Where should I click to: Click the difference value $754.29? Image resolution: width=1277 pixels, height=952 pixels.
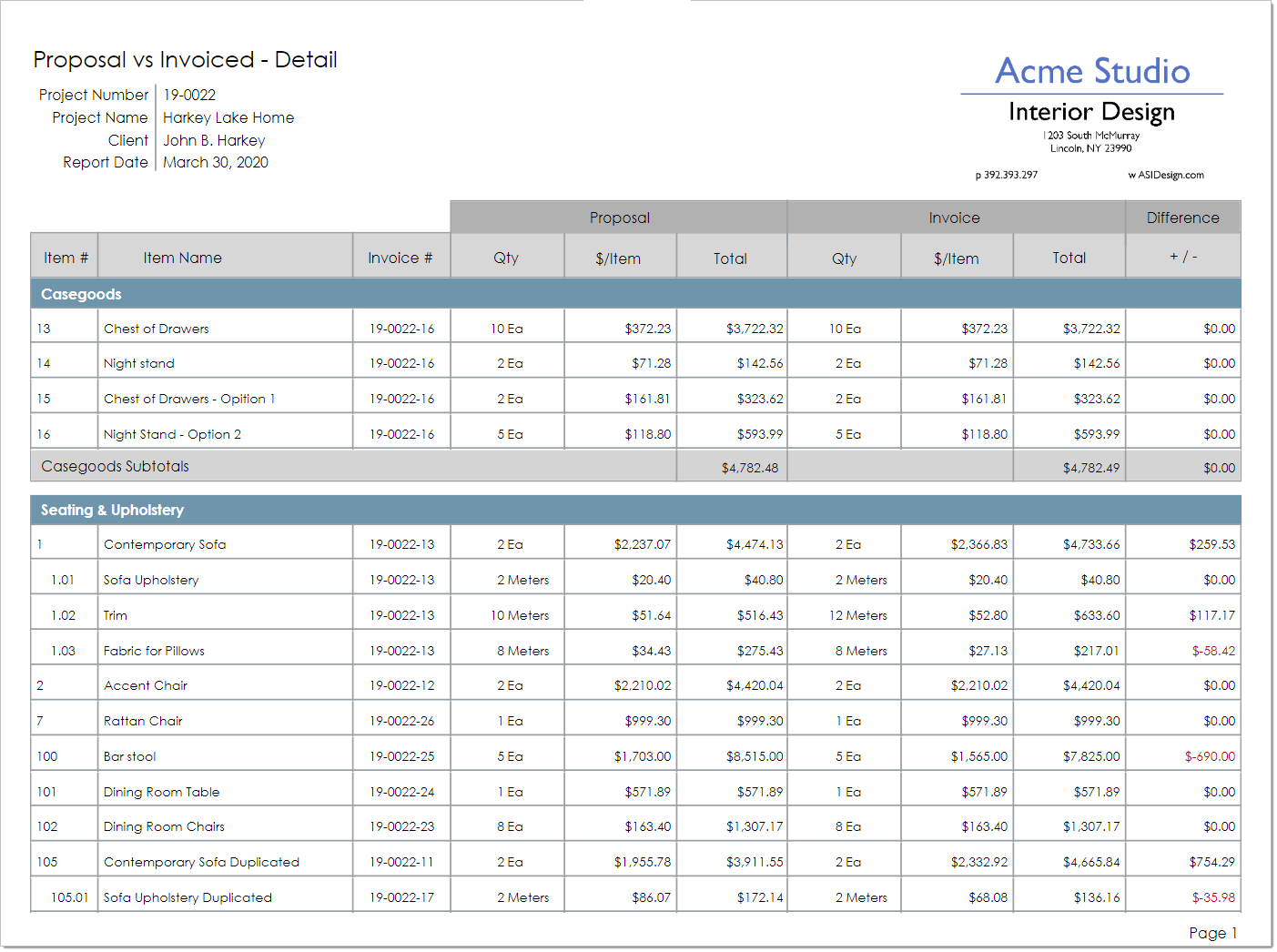point(1211,862)
